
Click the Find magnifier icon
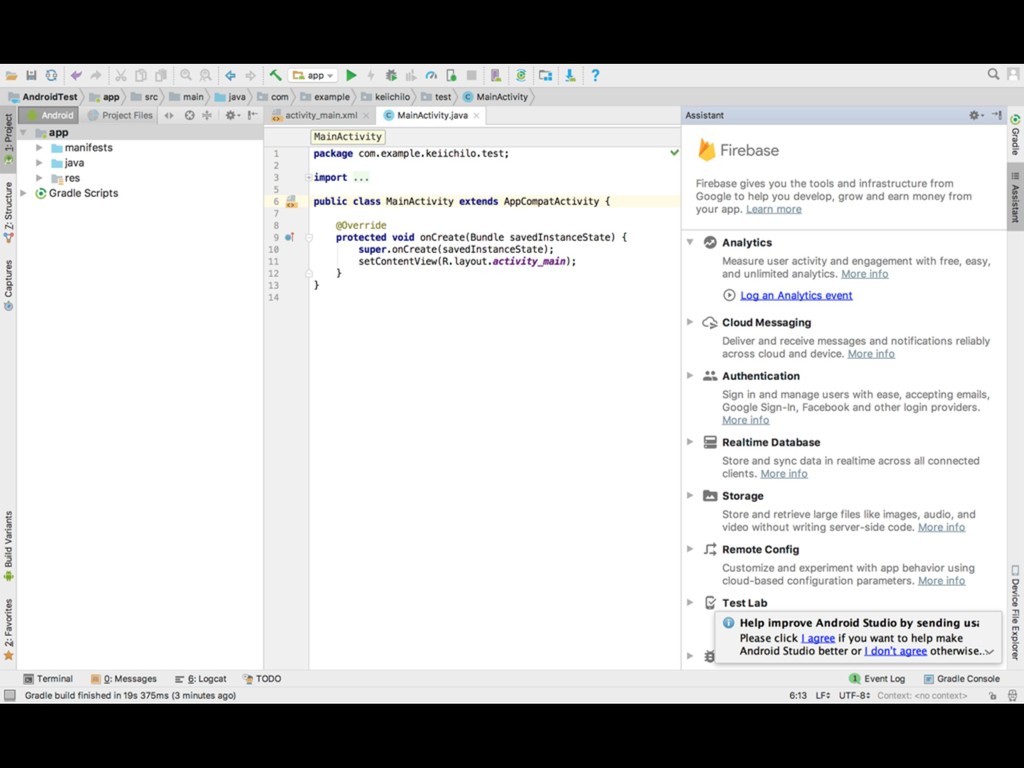coord(185,76)
